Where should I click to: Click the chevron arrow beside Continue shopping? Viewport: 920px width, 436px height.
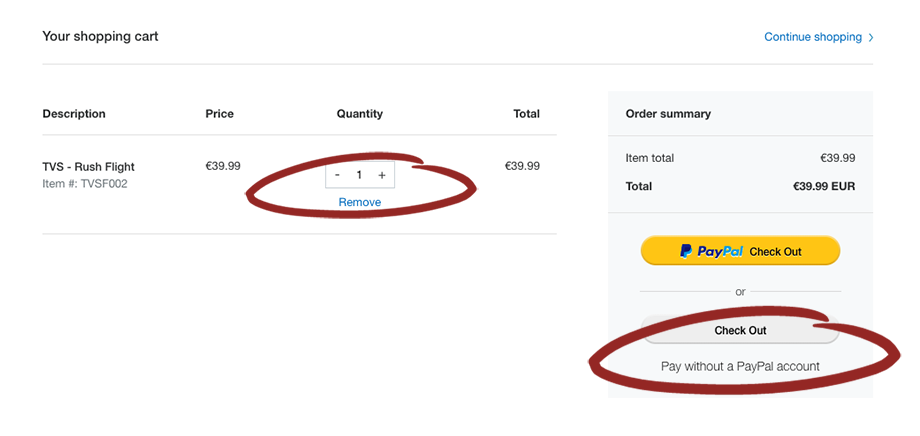(871, 38)
